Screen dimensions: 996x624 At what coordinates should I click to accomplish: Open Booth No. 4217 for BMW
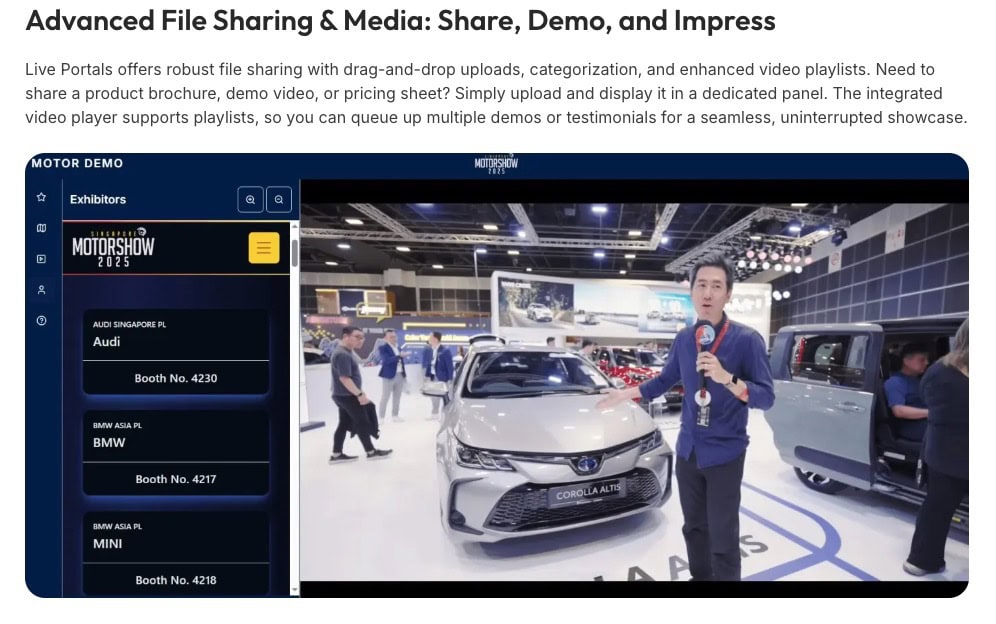coord(175,479)
